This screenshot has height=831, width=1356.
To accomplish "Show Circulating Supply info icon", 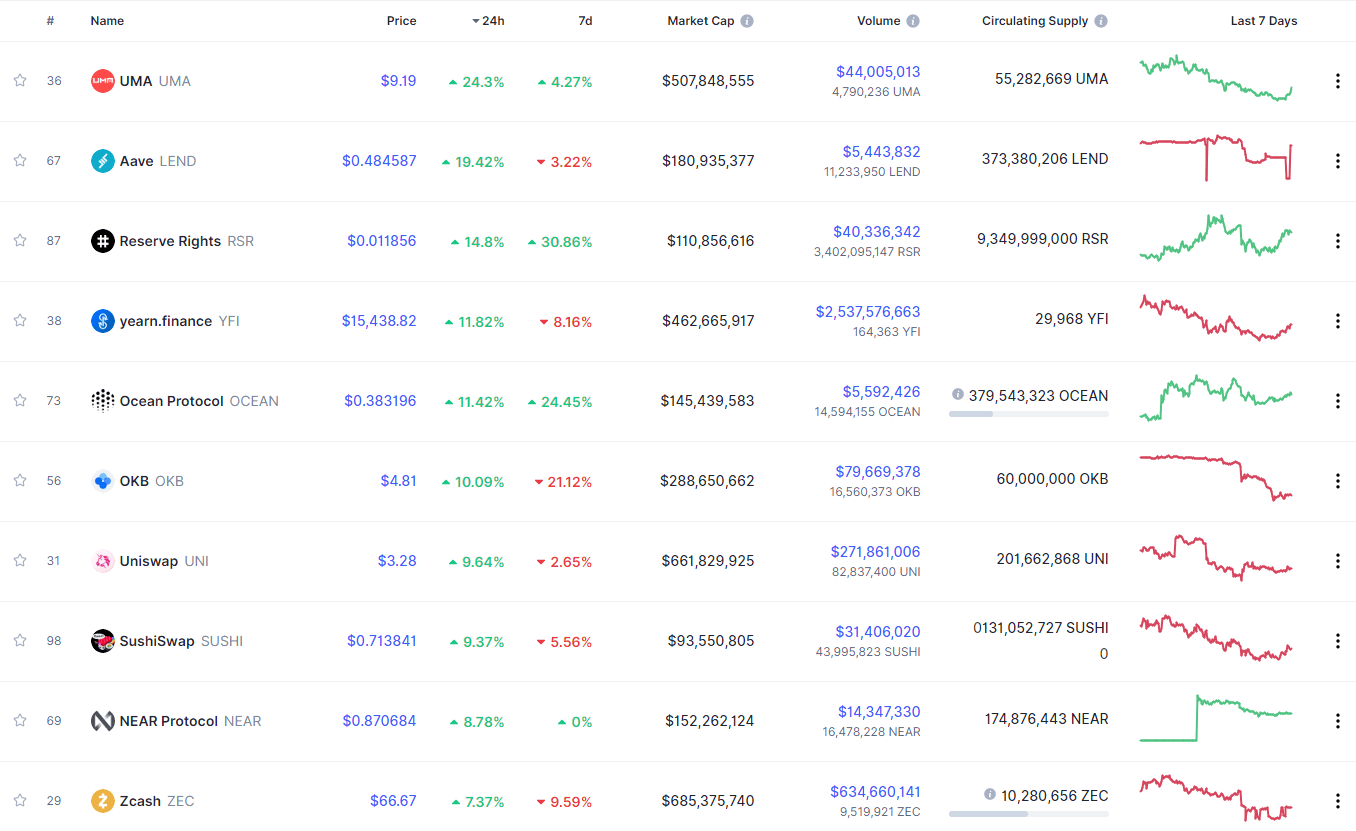I will [1101, 21].
